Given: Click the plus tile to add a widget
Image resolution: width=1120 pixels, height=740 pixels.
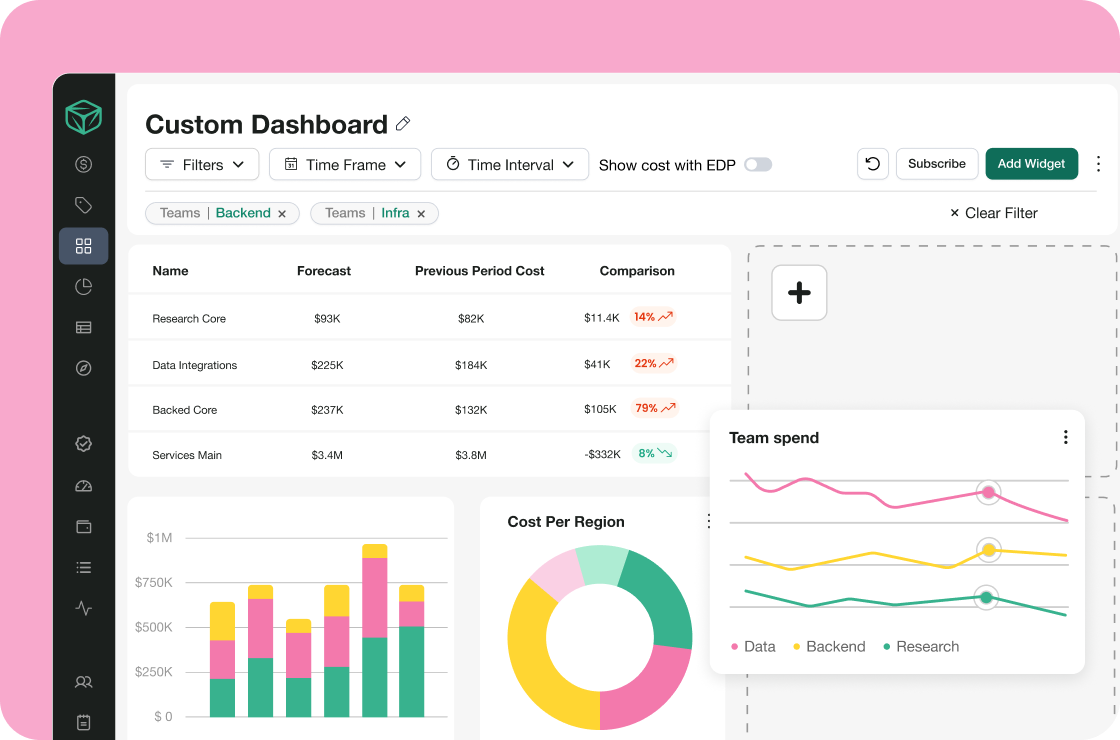Looking at the screenshot, I should (799, 292).
